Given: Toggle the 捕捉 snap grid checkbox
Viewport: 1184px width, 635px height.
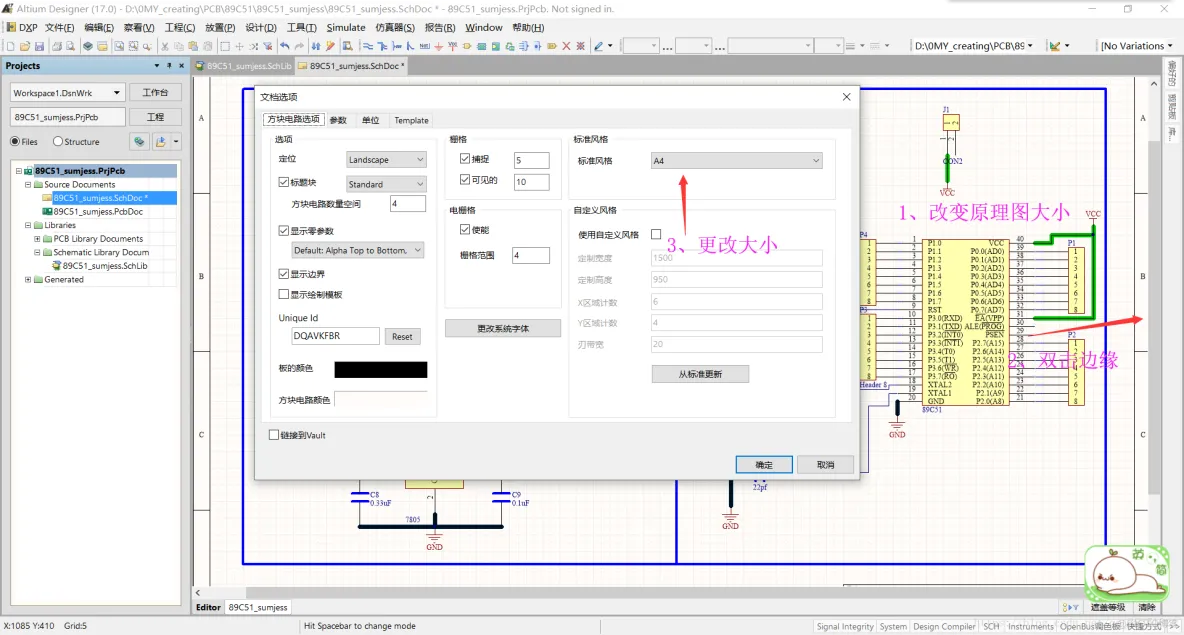Looking at the screenshot, I should 465,159.
